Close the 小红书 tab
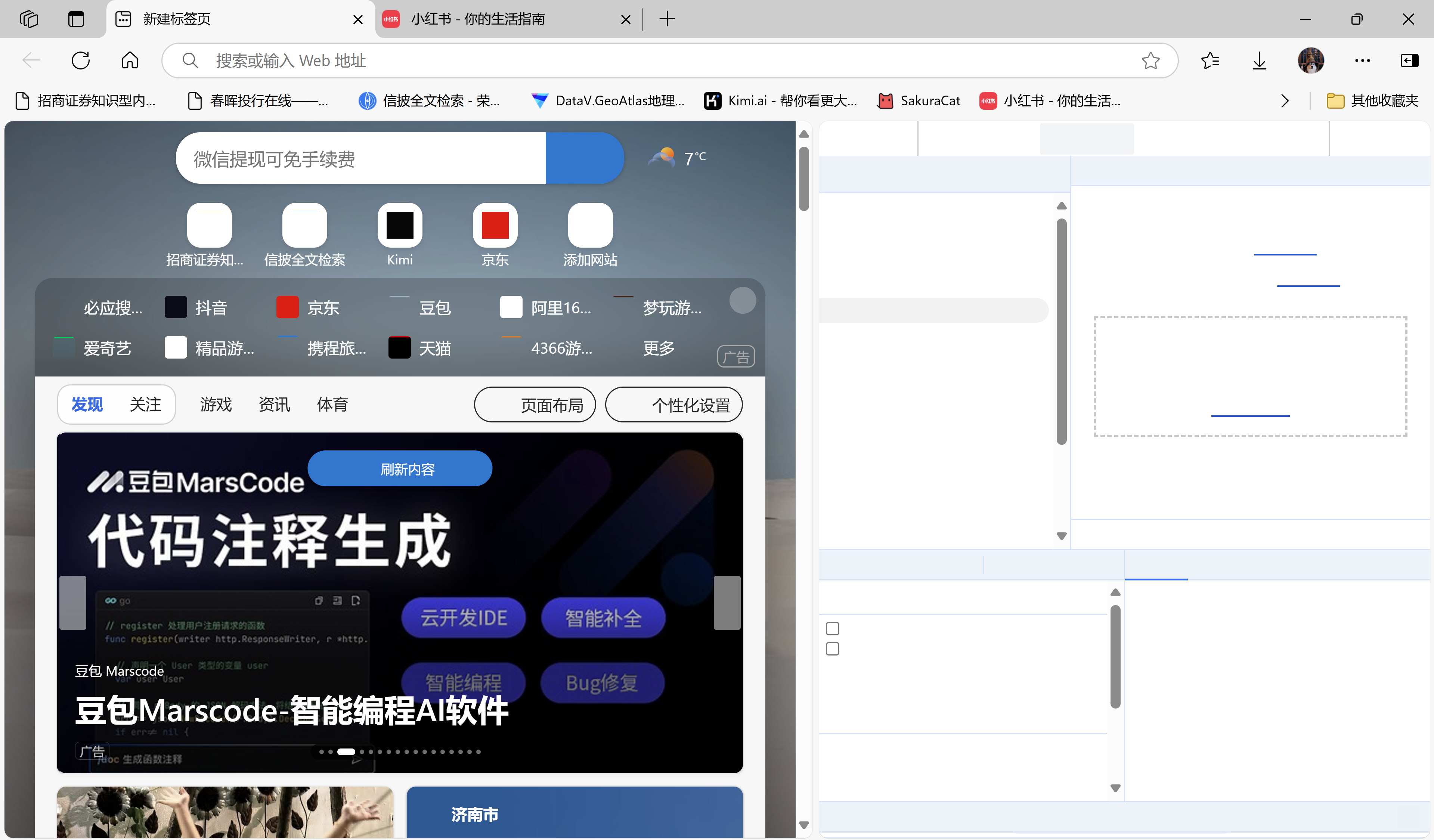This screenshot has height=840, width=1434. [x=625, y=19]
